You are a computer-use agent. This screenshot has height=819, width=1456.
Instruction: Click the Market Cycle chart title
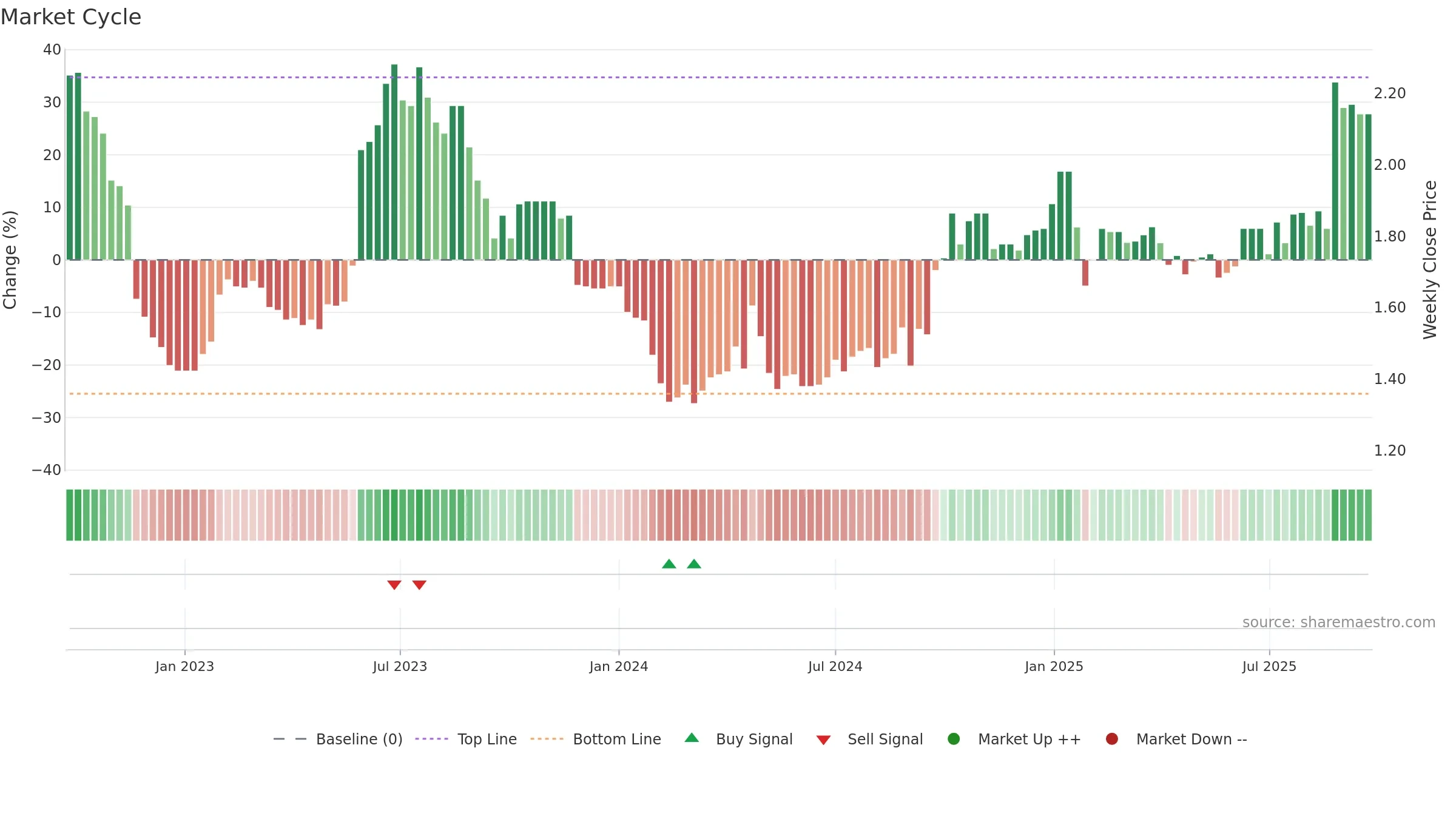pos(71,17)
